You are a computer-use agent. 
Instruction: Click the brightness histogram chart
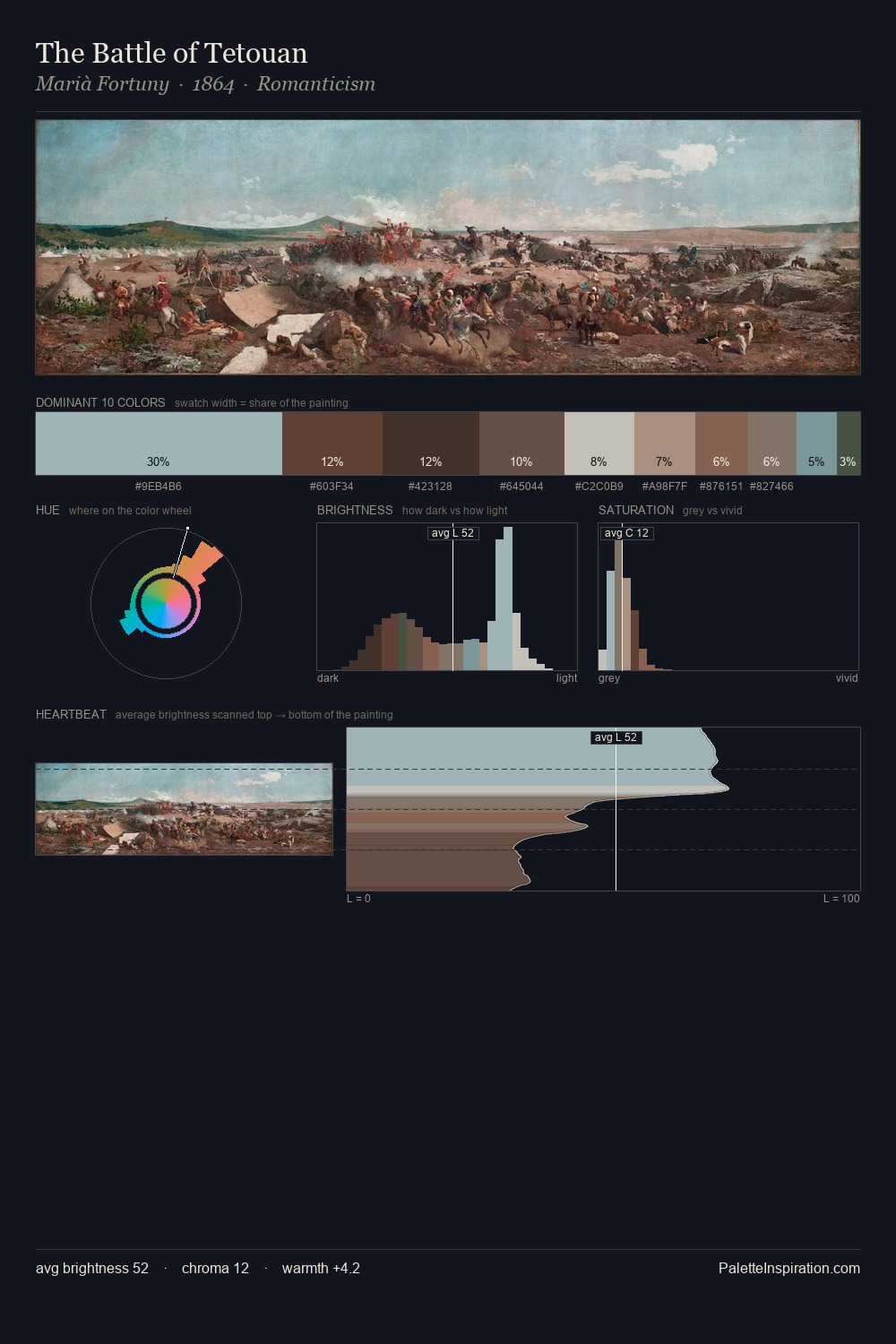(x=447, y=597)
